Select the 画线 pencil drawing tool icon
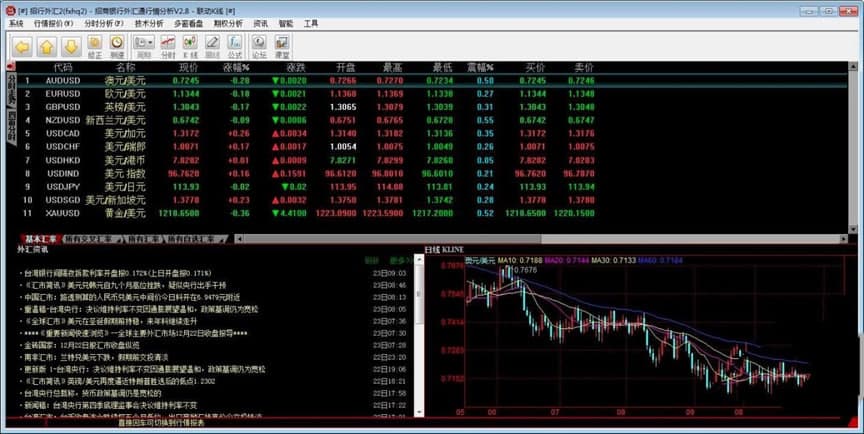Viewport: 864px width, 434px height. [213, 47]
